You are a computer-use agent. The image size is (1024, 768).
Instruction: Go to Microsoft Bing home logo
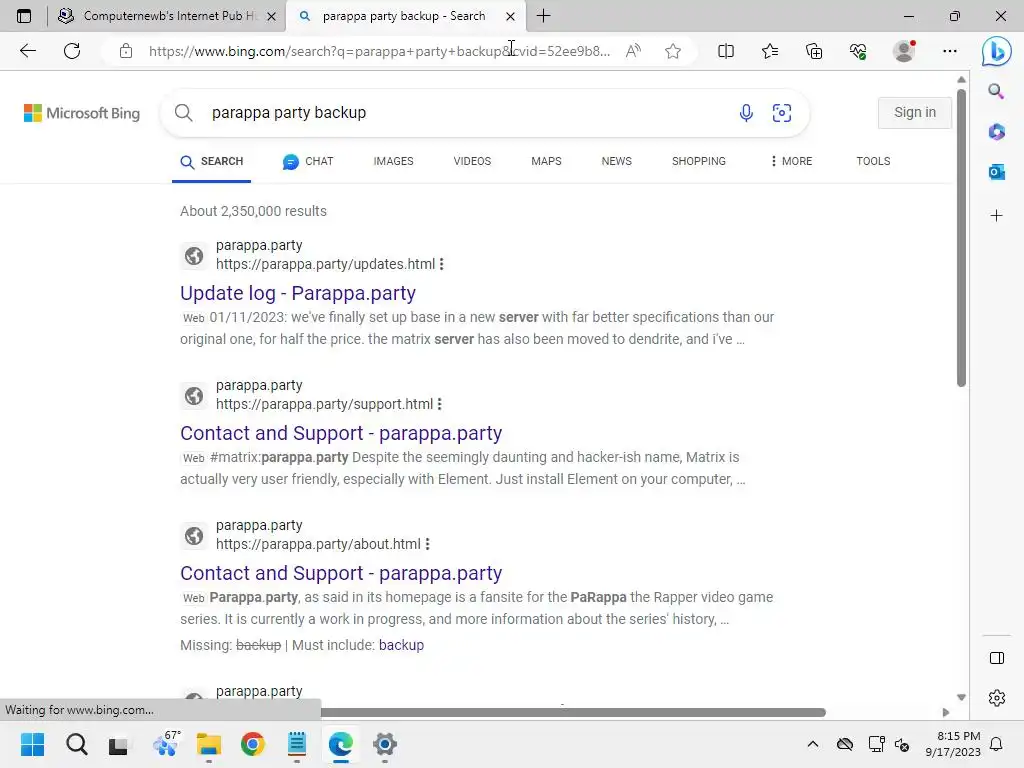click(x=82, y=113)
